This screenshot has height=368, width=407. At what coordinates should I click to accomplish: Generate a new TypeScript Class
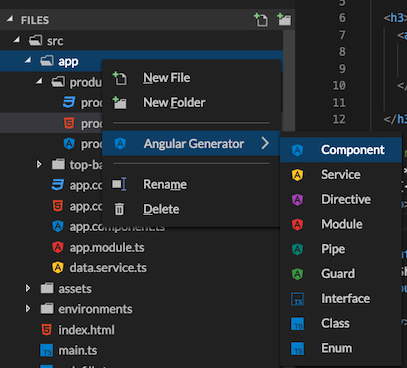tap(341, 323)
